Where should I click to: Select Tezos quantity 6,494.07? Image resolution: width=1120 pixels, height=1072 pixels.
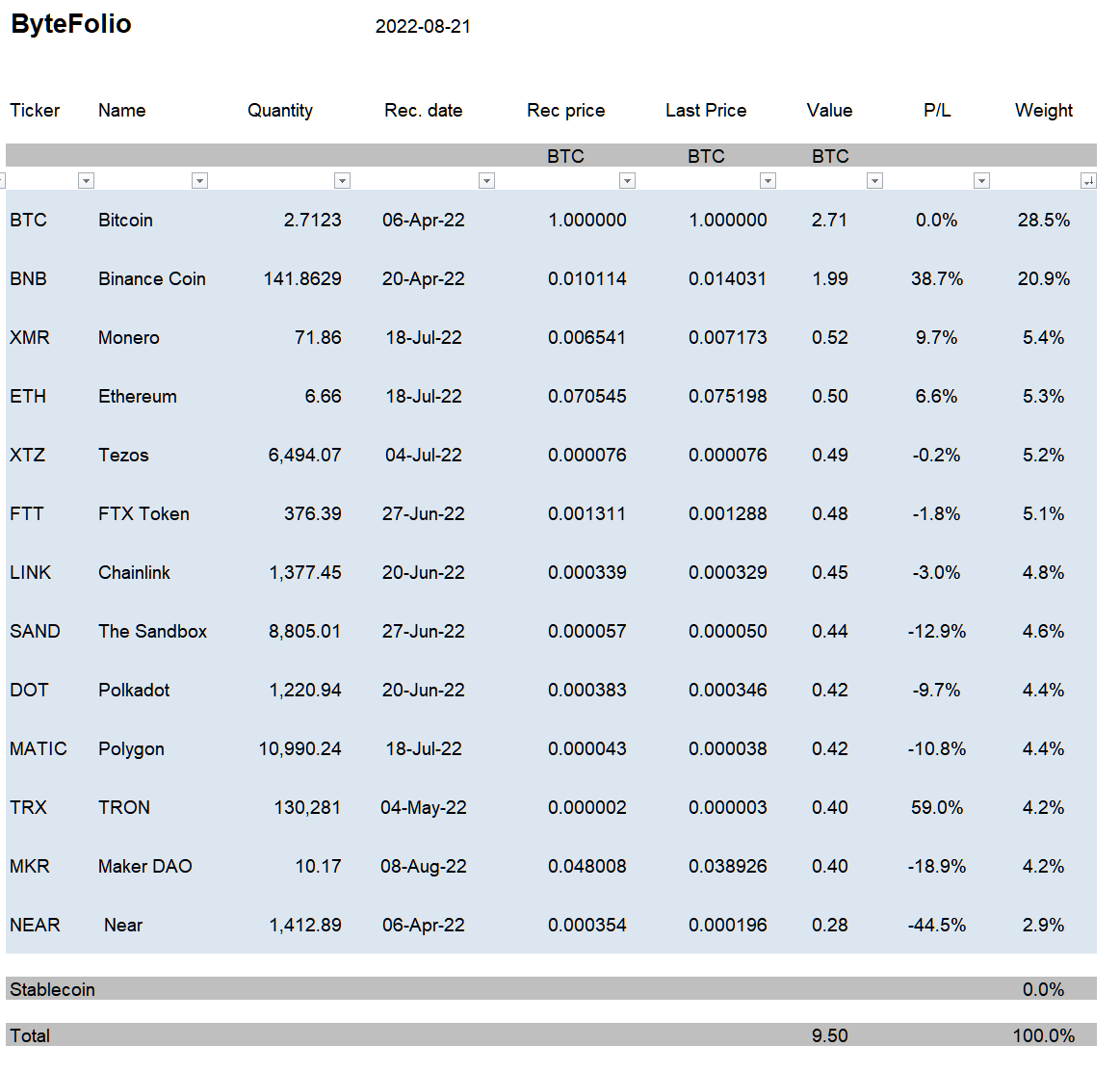305,455
